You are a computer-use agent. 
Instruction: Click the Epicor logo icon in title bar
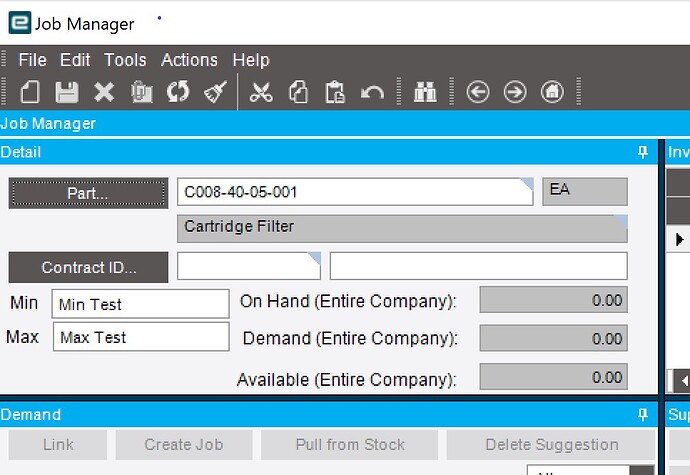tap(20, 22)
